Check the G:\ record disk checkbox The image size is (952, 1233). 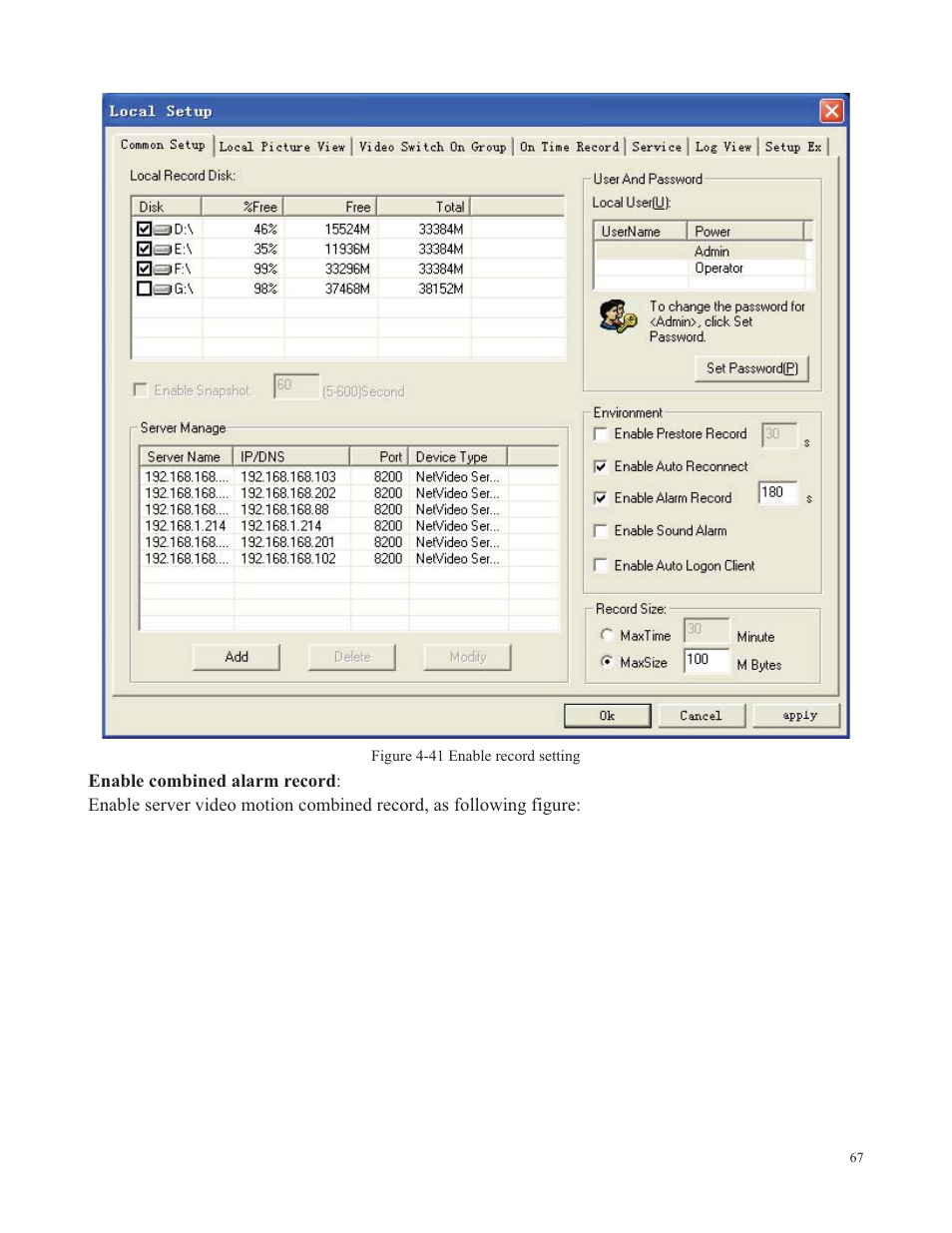click(x=144, y=289)
